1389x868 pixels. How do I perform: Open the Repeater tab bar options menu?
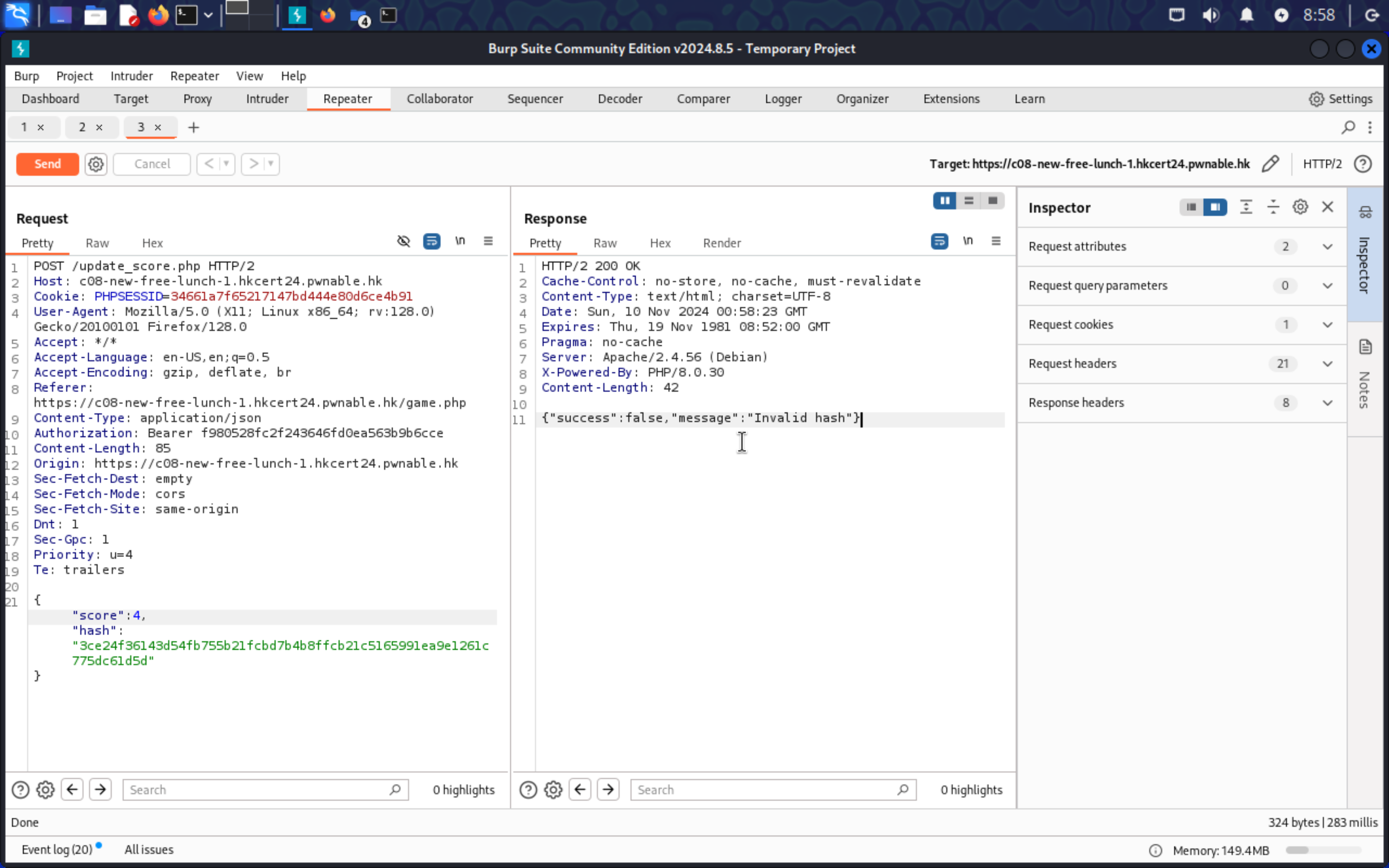(1370, 127)
